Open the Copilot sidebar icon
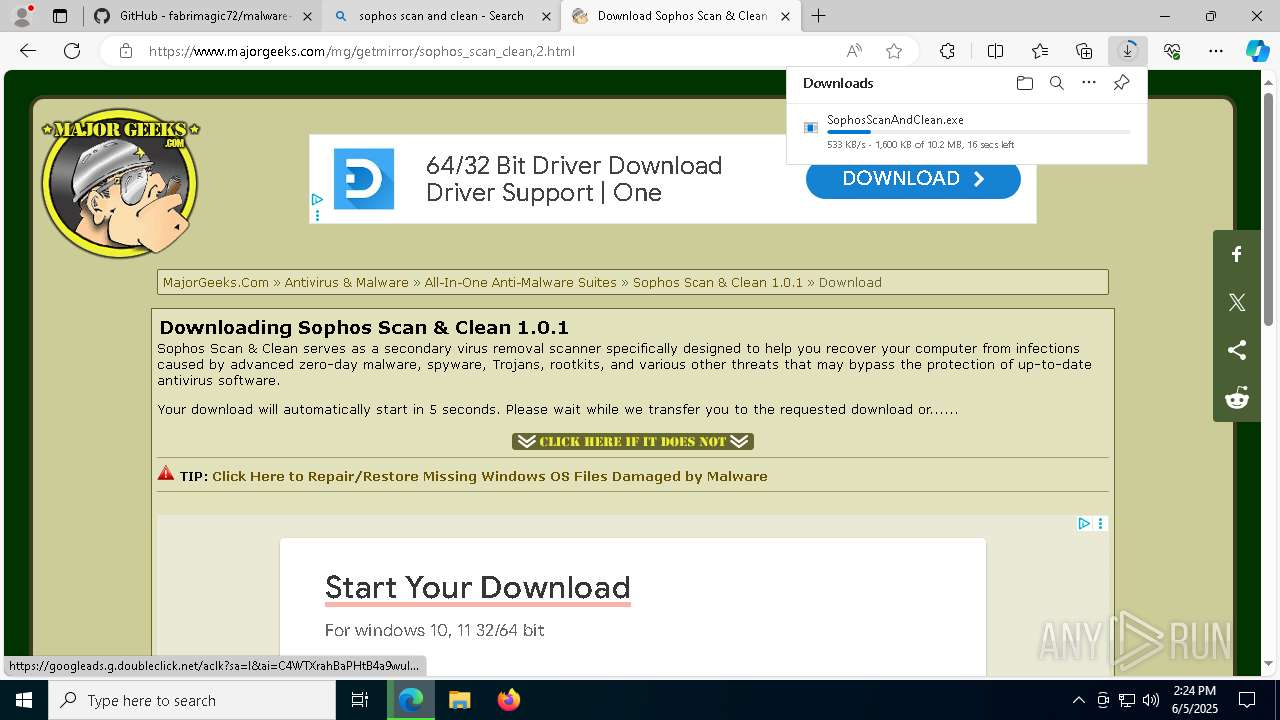 [1257, 51]
